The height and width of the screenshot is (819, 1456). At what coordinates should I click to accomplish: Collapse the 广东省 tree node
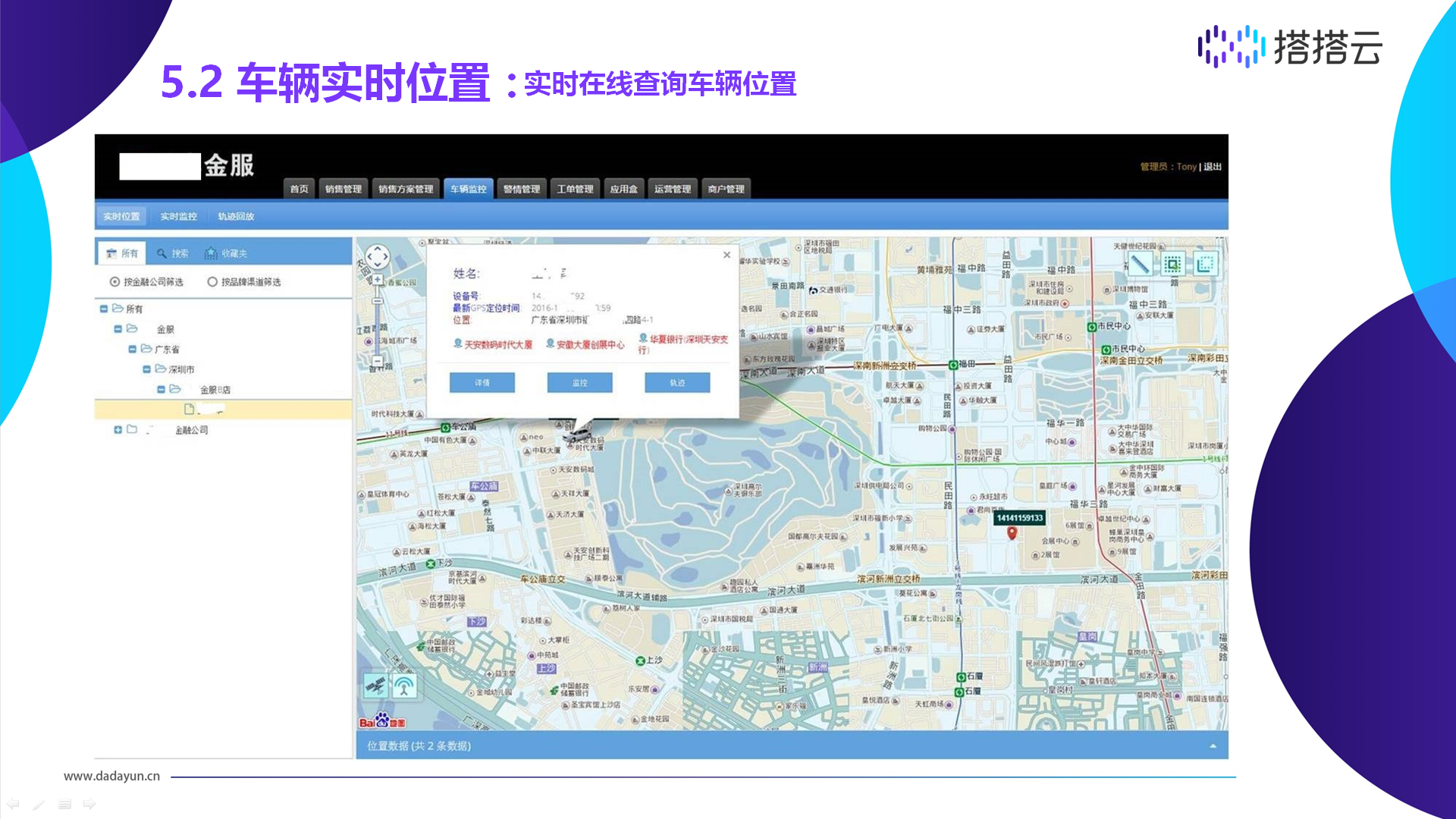(x=133, y=350)
